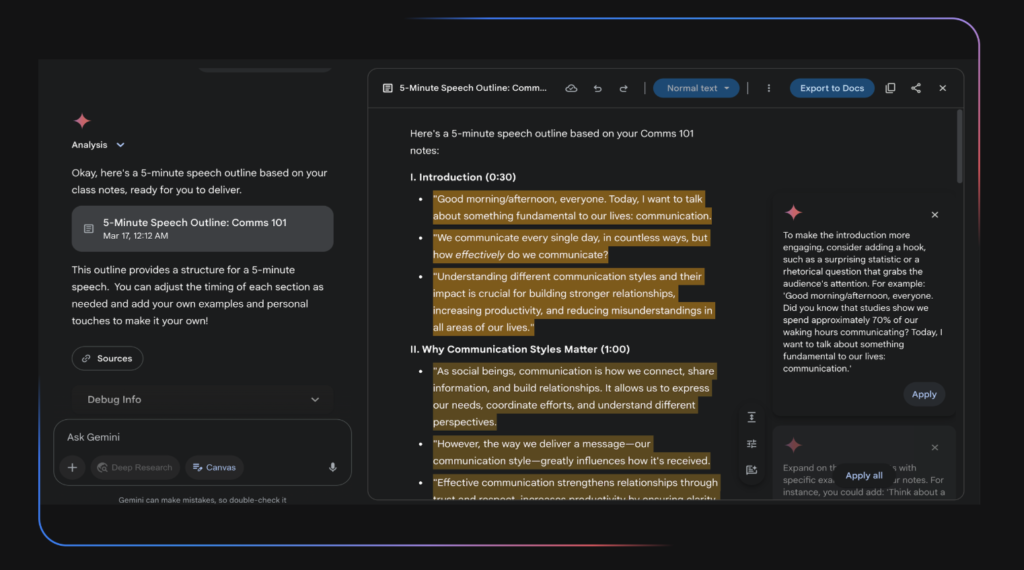The height and width of the screenshot is (570, 1024).
Task: Click the 'Understanding different communication styles' bullet
Action: (x=573, y=302)
